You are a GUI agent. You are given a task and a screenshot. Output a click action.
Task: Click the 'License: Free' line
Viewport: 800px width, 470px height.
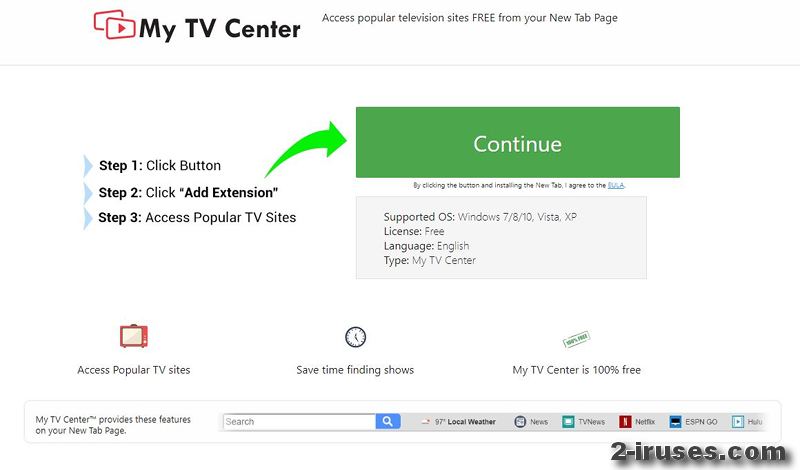414,231
